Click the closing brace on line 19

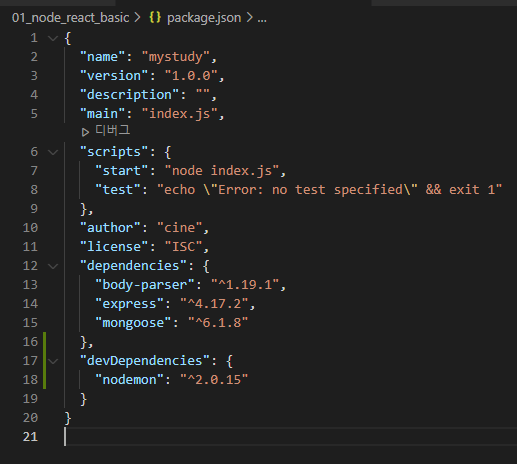pos(83,399)
